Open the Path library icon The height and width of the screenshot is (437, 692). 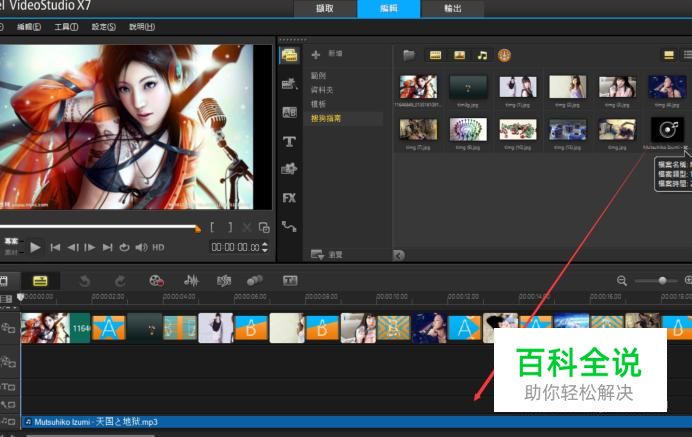click(x=290, y=226)
